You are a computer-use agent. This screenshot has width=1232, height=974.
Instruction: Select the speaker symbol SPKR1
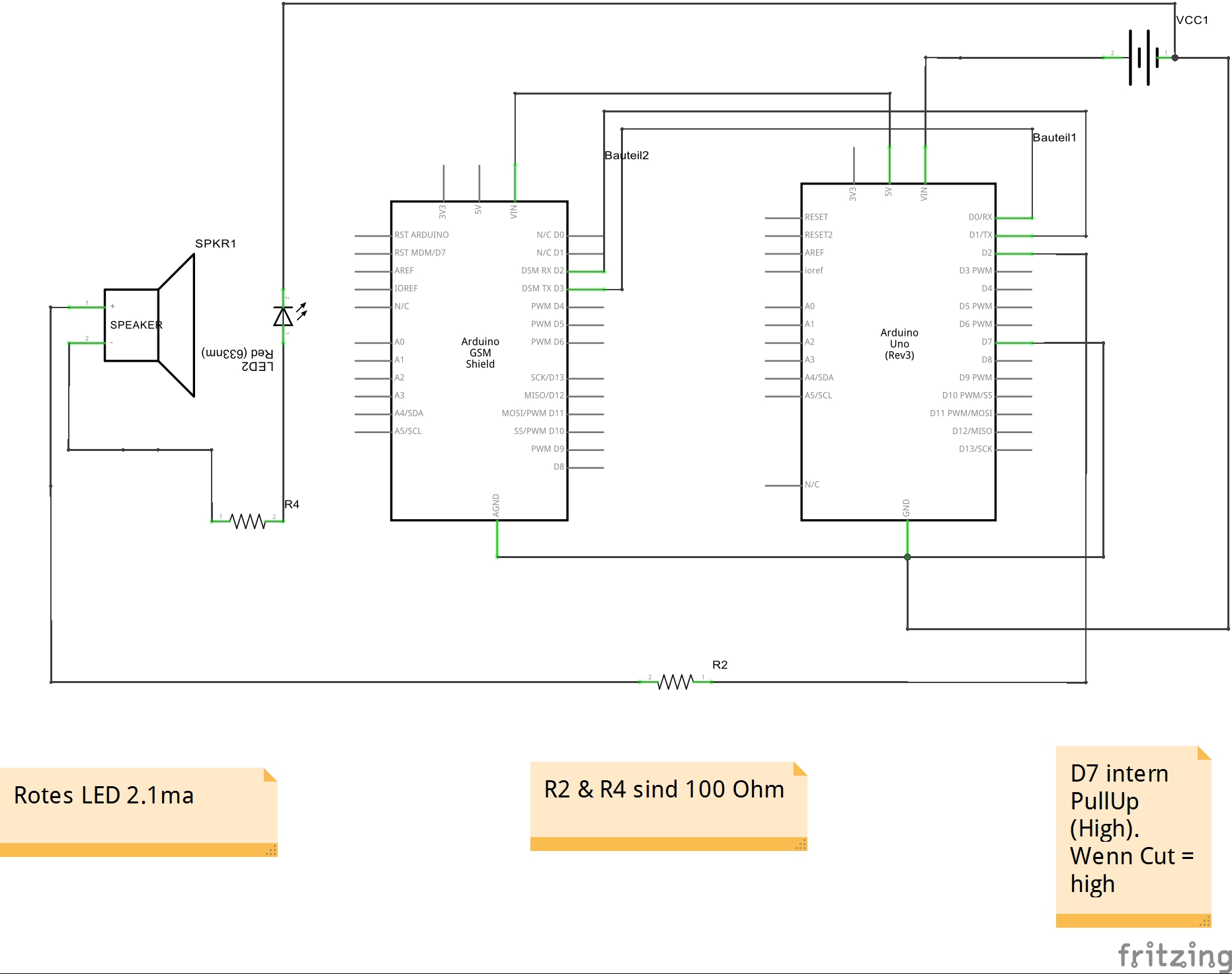click(x=149, y=325)
